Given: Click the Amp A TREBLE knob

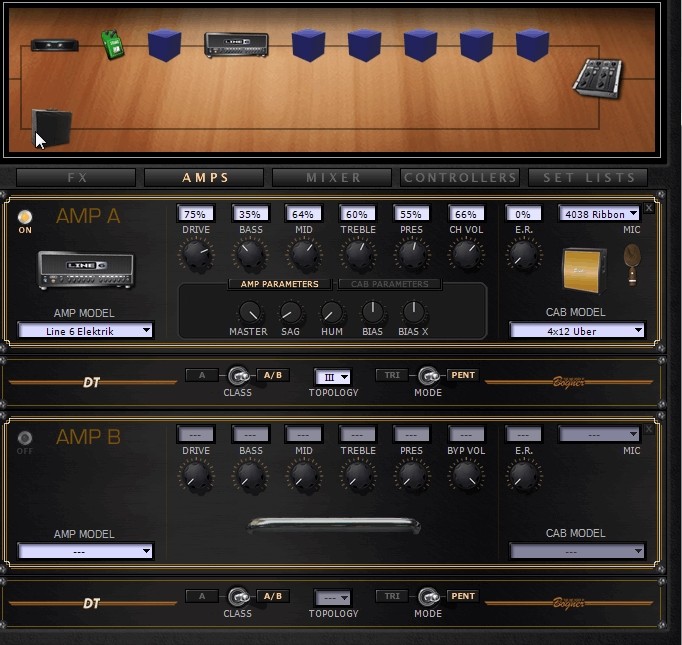Looking at the screenshot, I should pos(358,255).
